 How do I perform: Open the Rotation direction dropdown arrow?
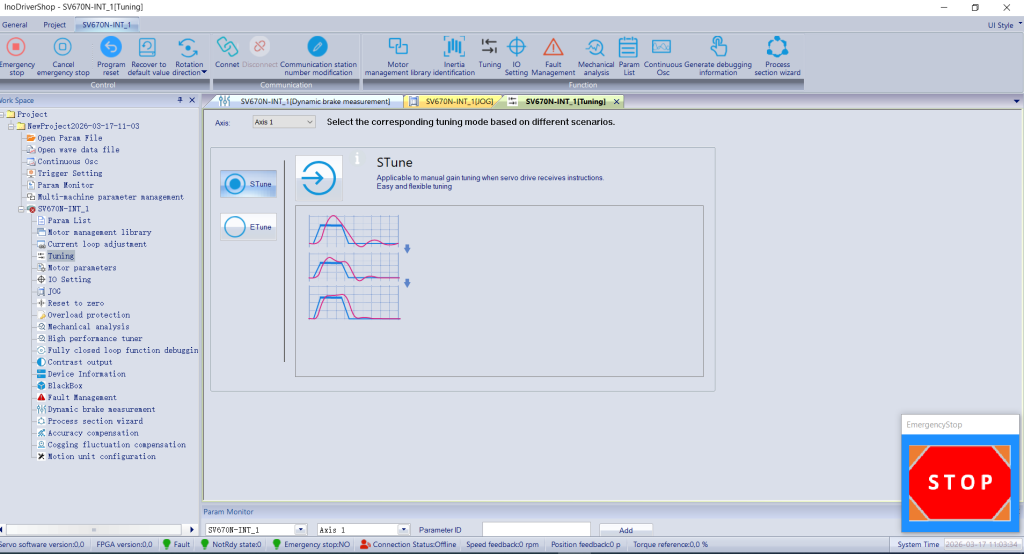click(x=204, y=72)
